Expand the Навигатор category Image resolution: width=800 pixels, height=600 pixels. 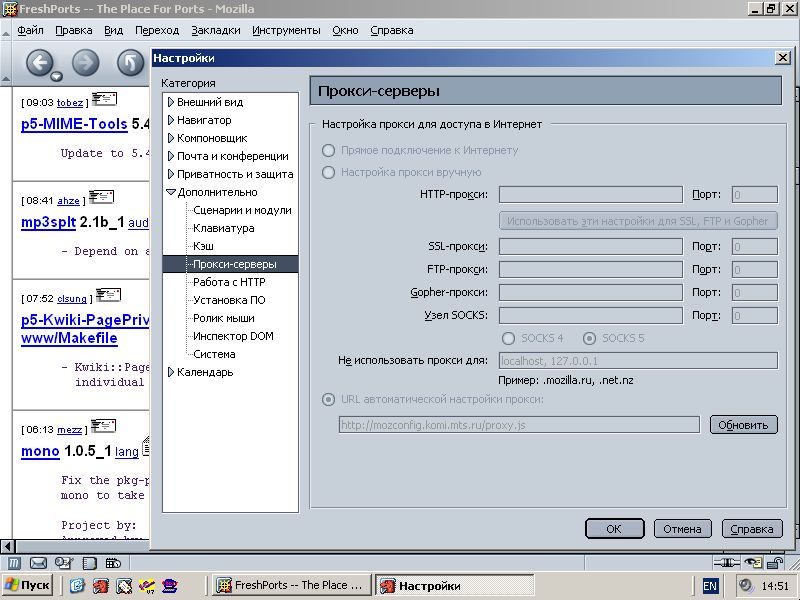[x=171, y=120]
